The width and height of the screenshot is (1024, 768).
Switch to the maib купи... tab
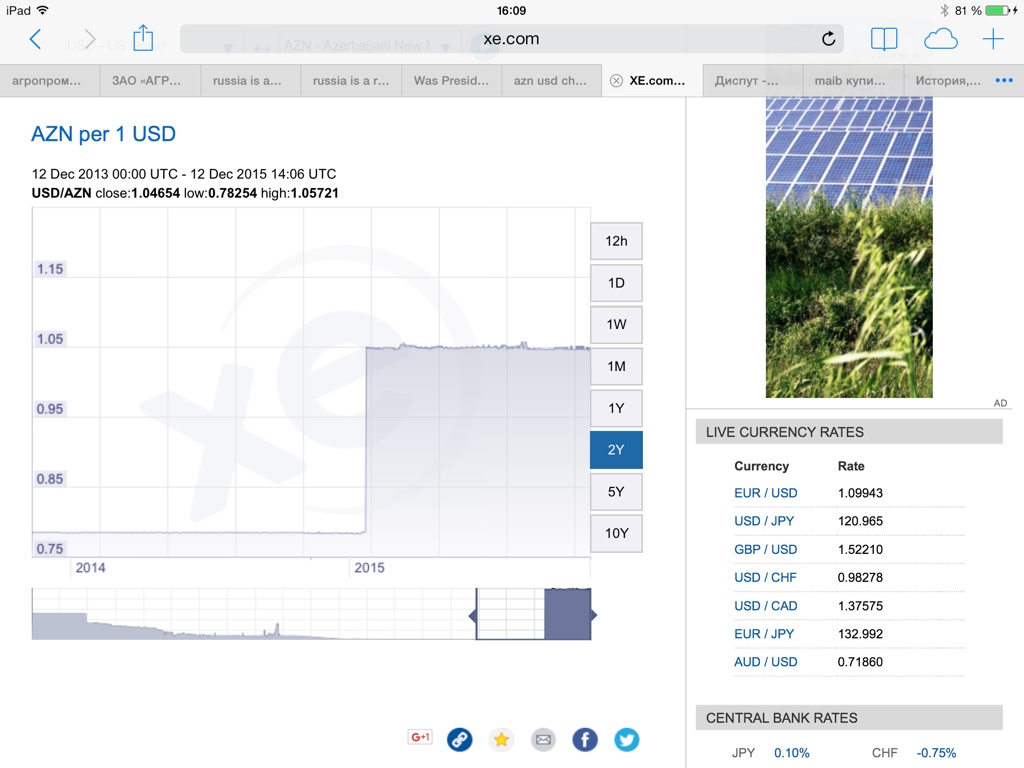[x=853, y=81]
